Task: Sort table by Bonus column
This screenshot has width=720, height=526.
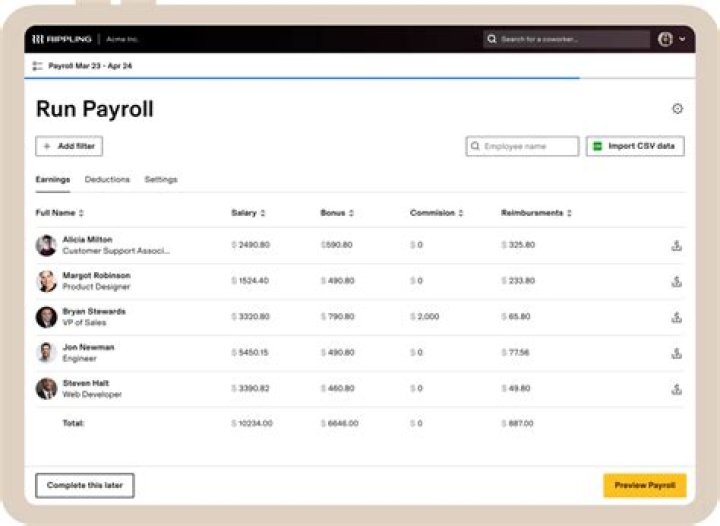Action: pos(337,213)
